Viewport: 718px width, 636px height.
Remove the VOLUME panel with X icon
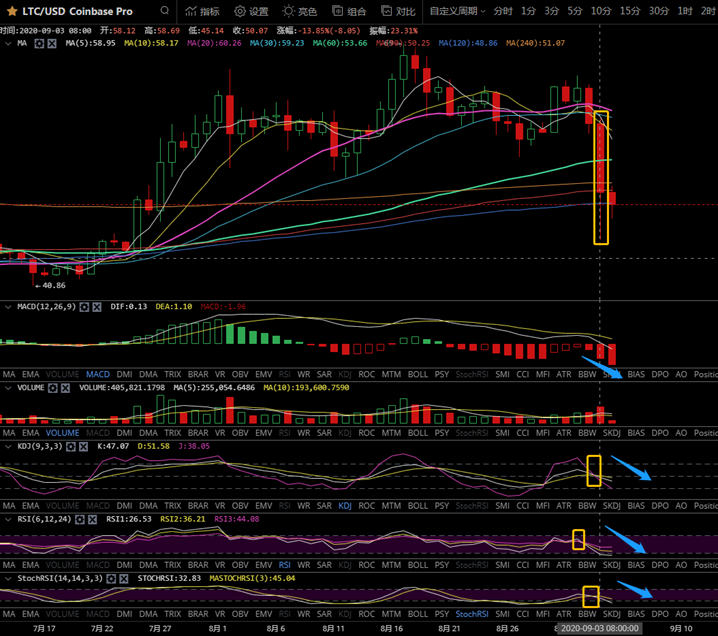(66, 388)
